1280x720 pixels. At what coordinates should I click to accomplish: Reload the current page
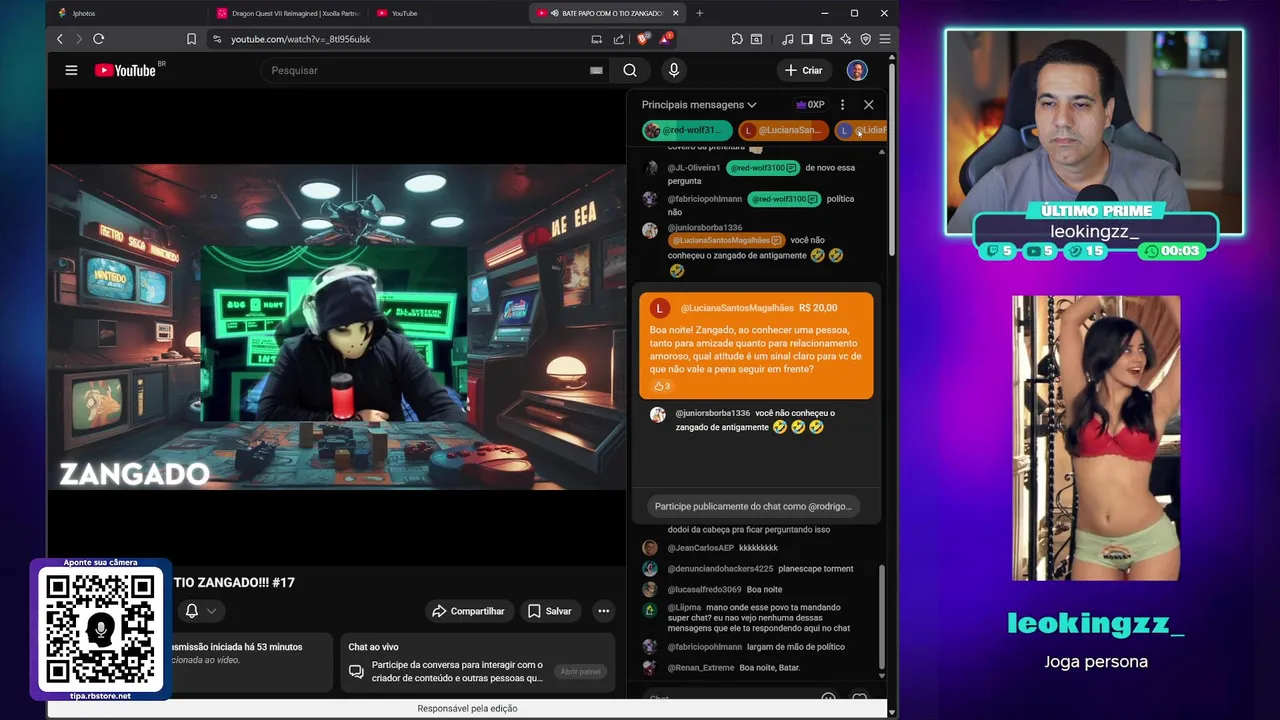[98, 39]
